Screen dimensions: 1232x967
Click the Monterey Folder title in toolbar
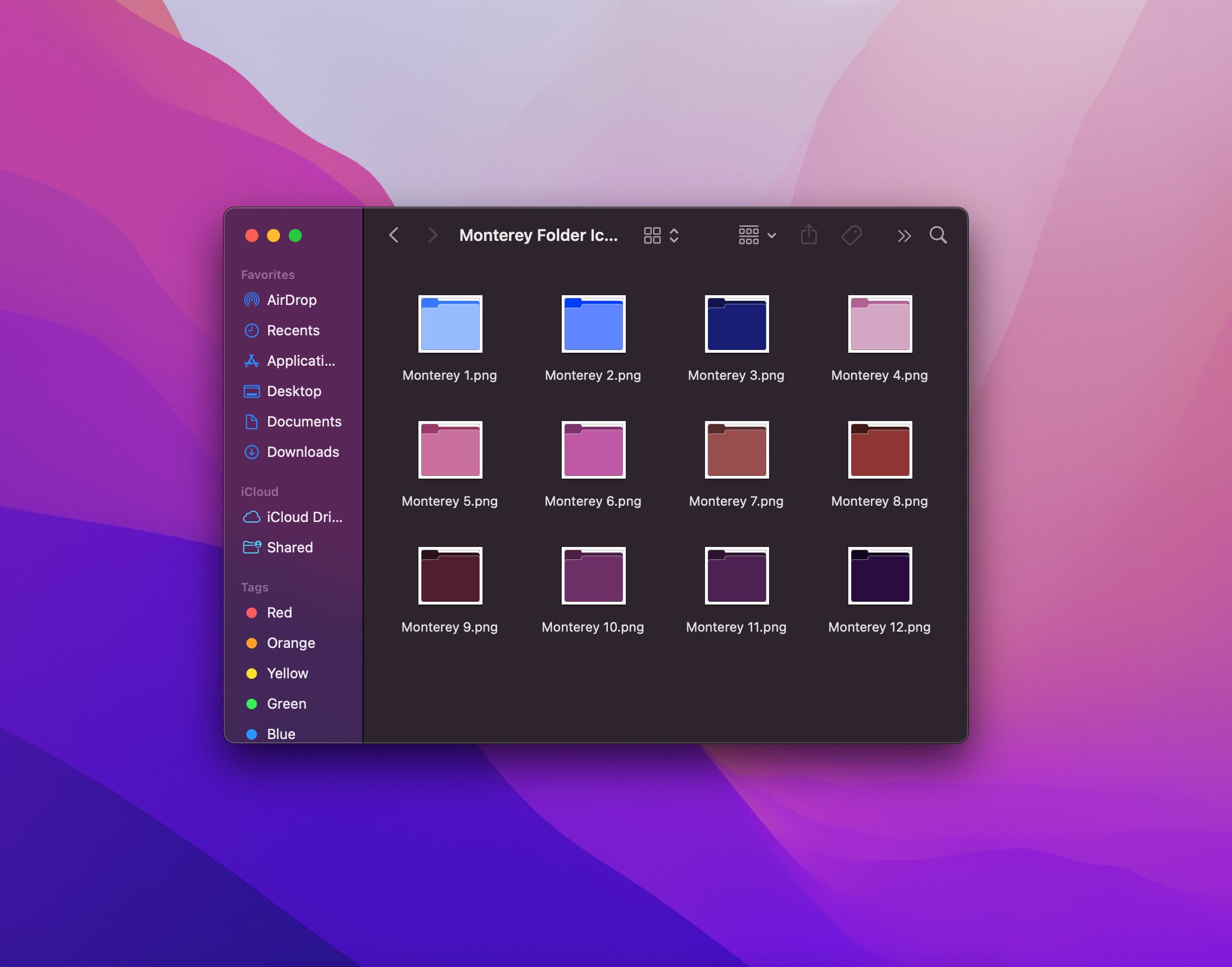[x=538, y=235]
